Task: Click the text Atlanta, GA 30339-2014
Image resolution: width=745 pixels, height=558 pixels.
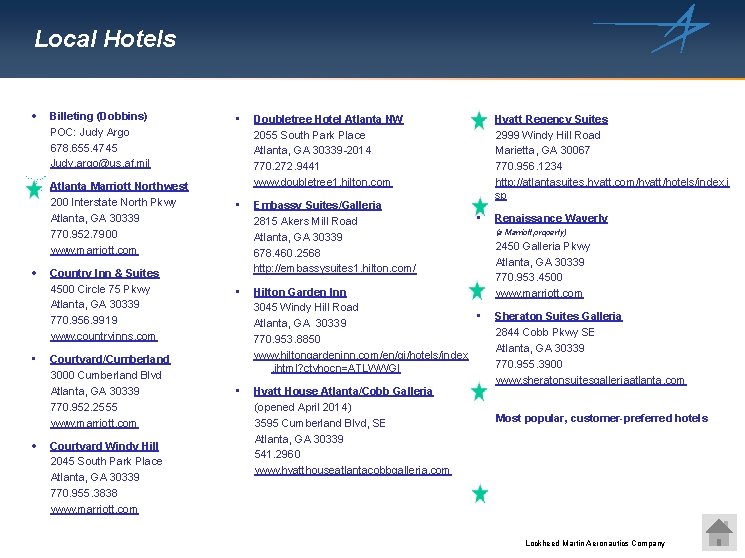Action: coord(312,151)
